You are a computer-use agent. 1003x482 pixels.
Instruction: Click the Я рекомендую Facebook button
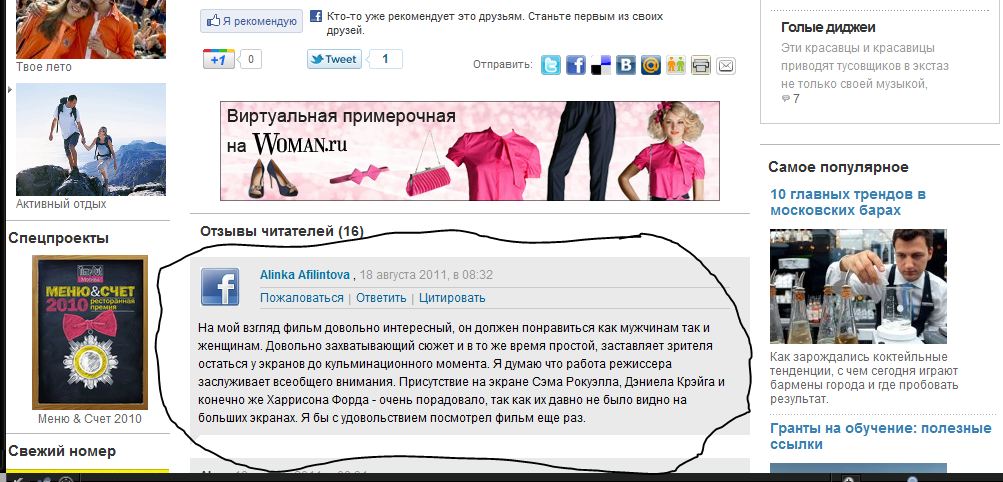(x=251, y=21)
